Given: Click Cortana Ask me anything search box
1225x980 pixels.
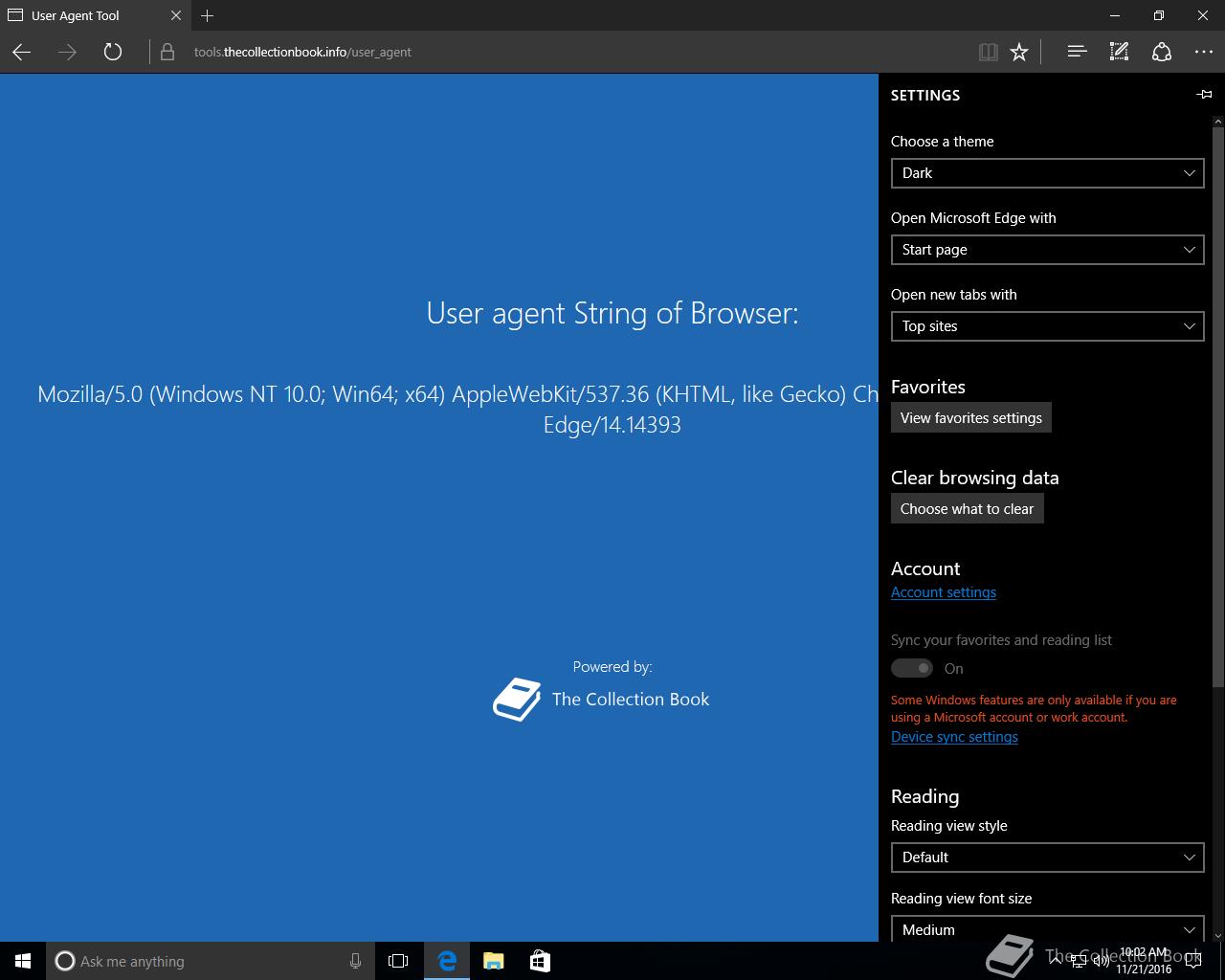Looking at the screenshot, I should coord(209,961).
